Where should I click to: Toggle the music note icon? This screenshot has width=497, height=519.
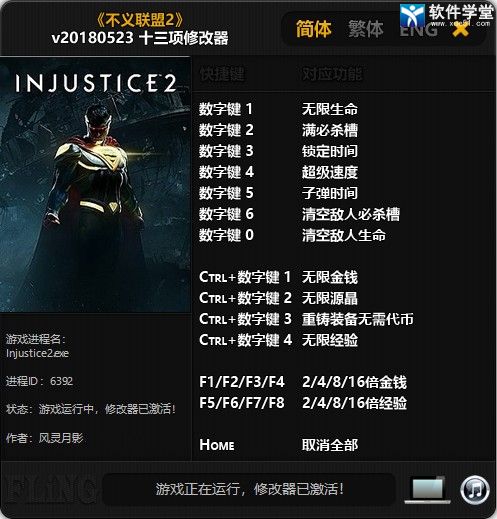[475, 490]
